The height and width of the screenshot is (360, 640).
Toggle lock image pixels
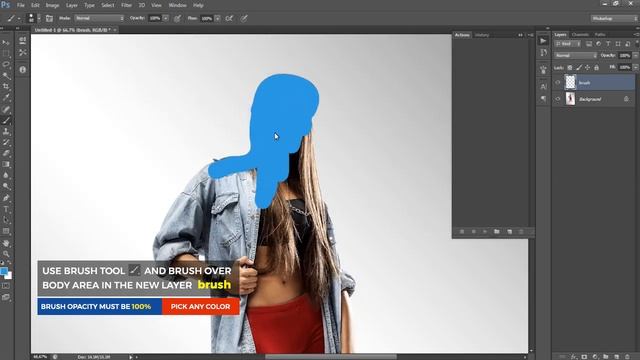click(x=579, y=67)
